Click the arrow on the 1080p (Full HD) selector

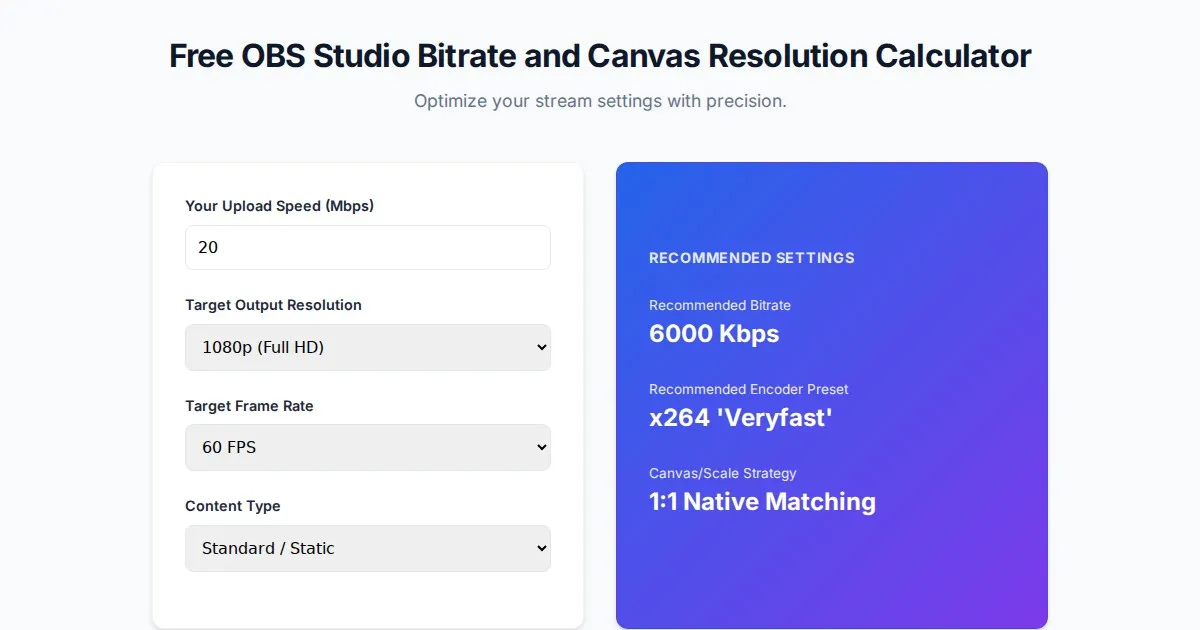[541, 347]
